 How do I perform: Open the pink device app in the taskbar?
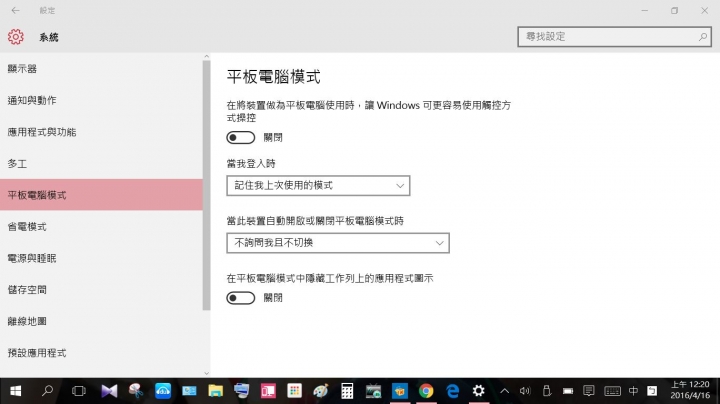(x=268, y=391)
